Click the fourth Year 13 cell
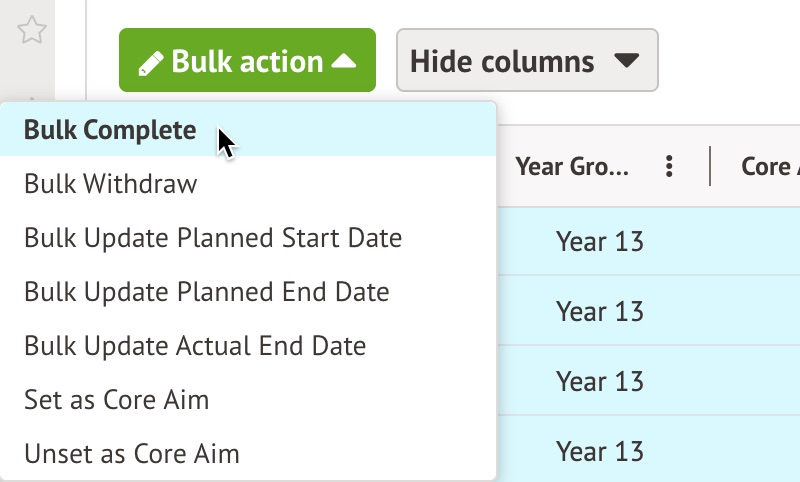 [x=600, y=450]
